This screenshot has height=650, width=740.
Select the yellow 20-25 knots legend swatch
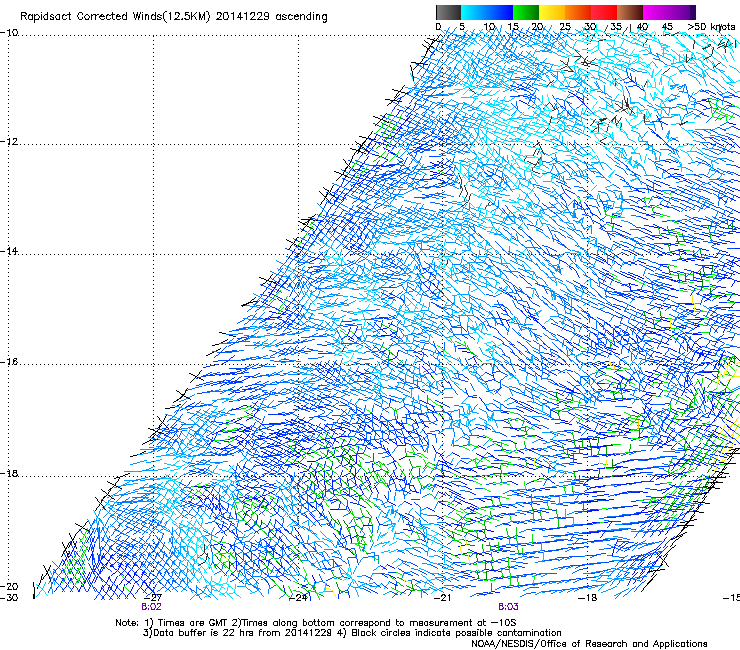[x=552, y=12]
